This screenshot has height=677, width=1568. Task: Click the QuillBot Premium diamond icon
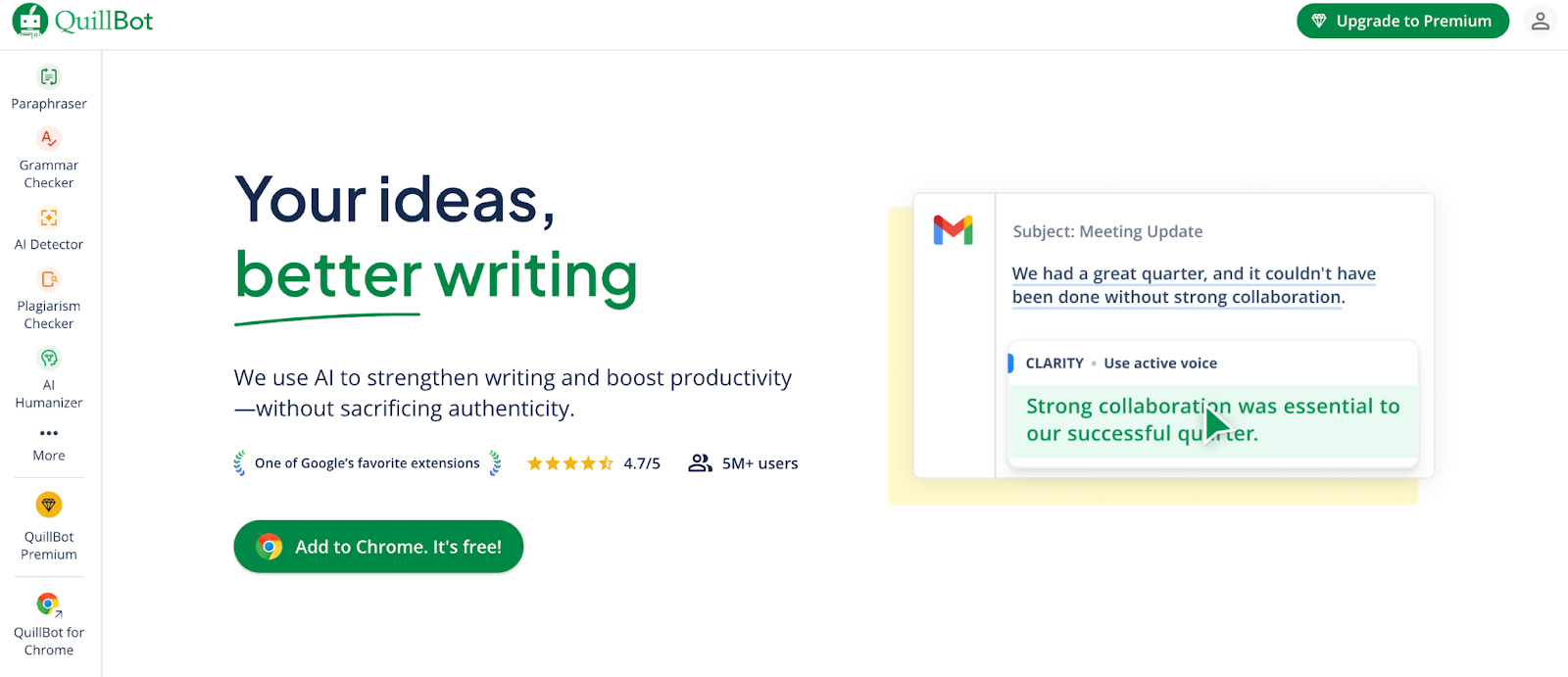49,505
